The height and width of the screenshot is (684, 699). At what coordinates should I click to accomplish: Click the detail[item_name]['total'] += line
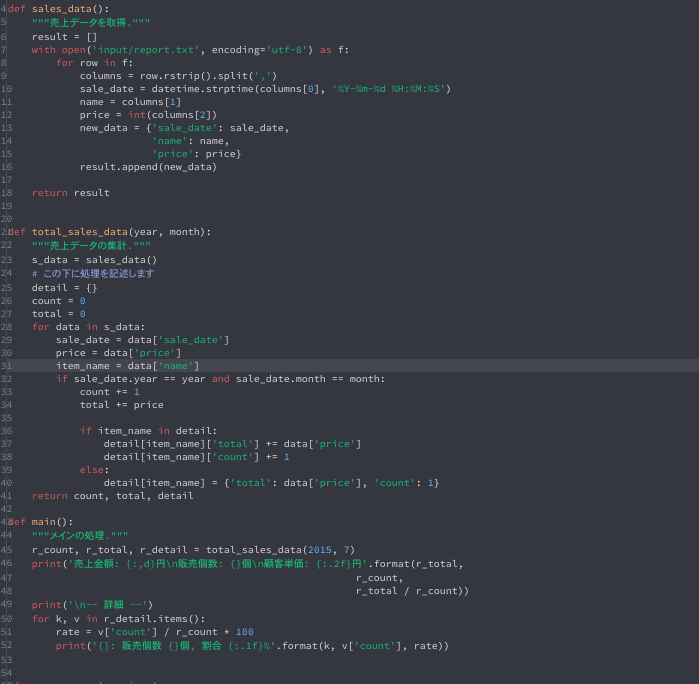(232, 444)
